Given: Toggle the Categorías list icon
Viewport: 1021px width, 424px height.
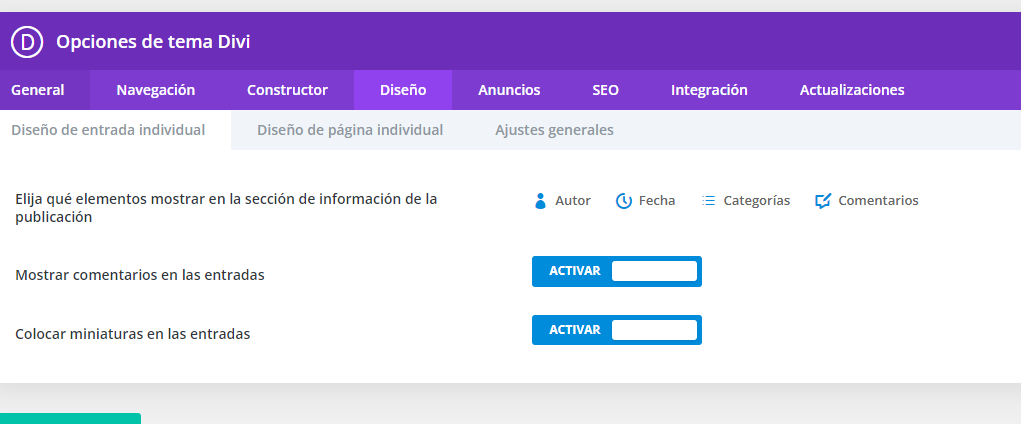Looking at the screenshot, I should click(x=708, y=201).
